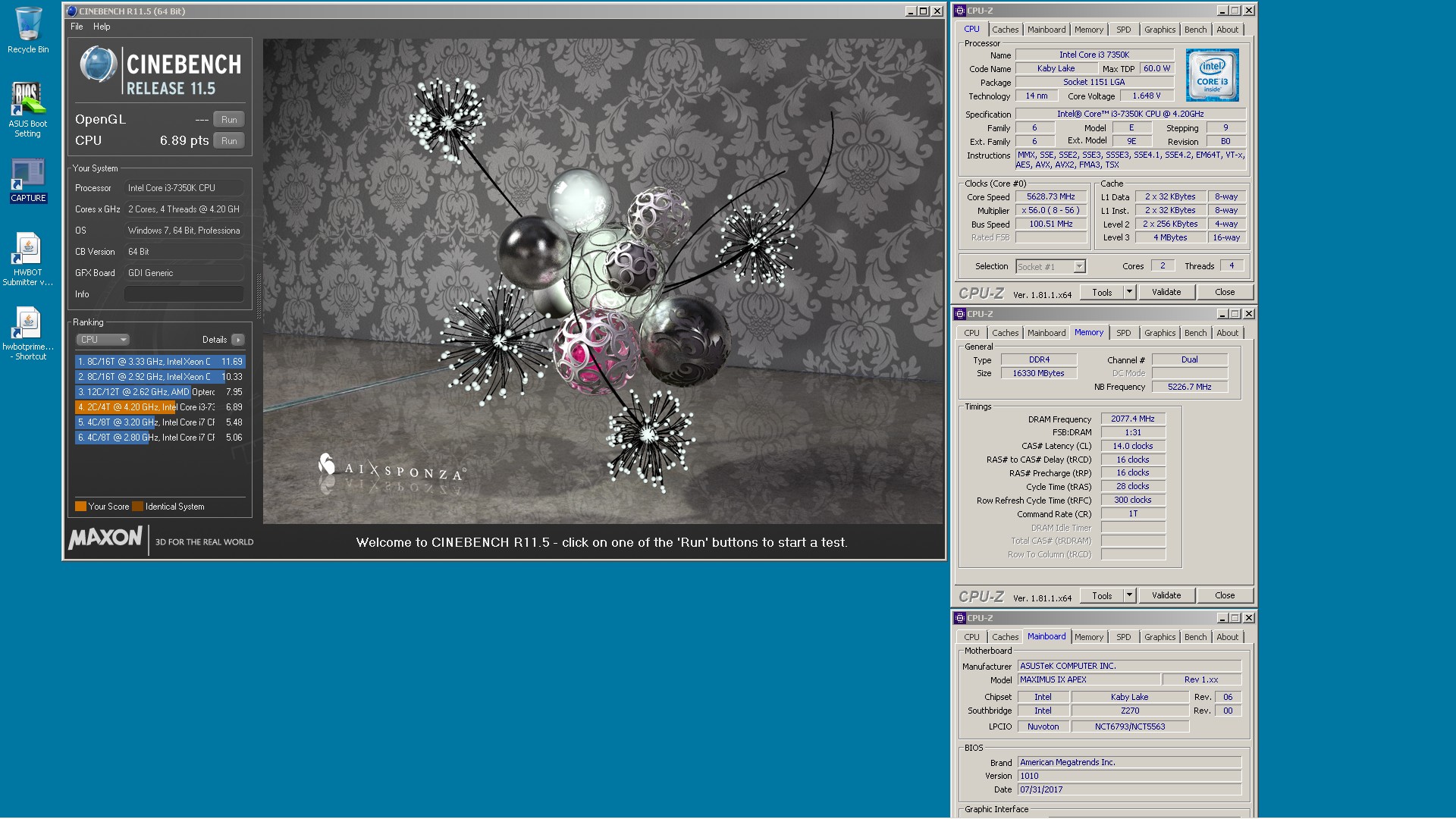Switch to Mainboard tab in top CPU-Z
Screen dimensions: 1456x819
pyautogui.click(x=1046, y=30)
